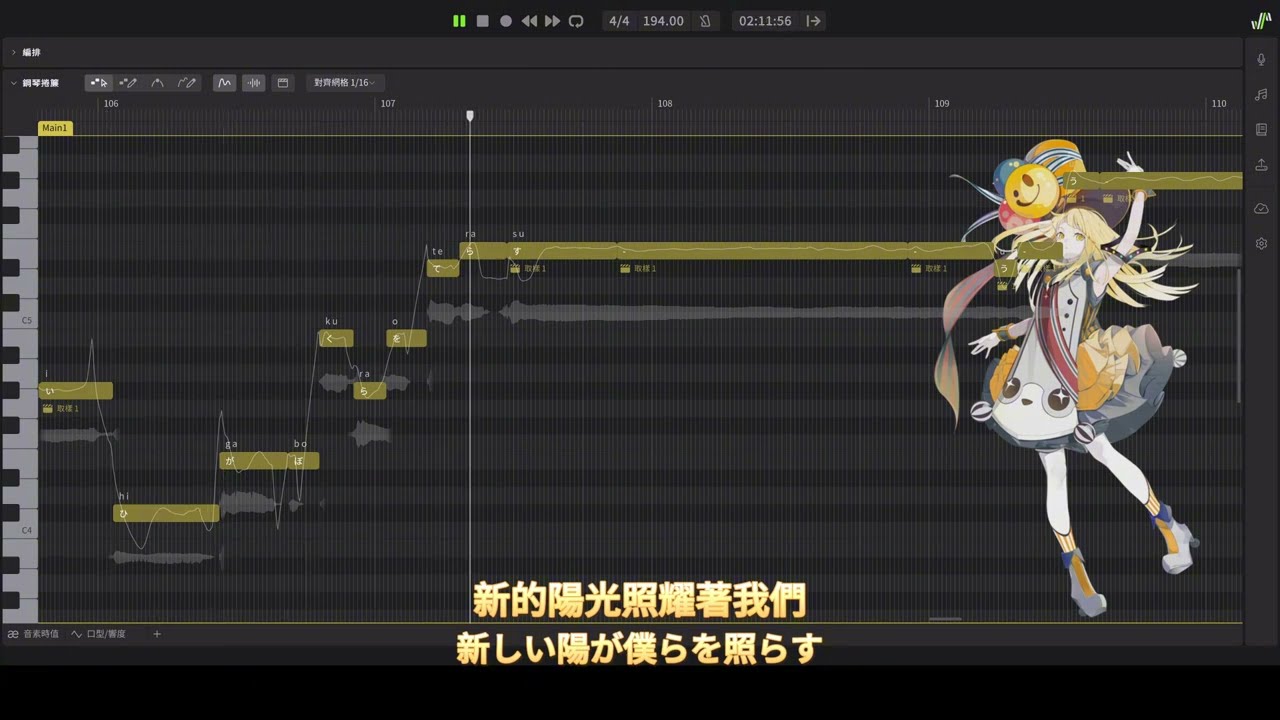Select the note pencil drawing tool

(x=128, y=83)
